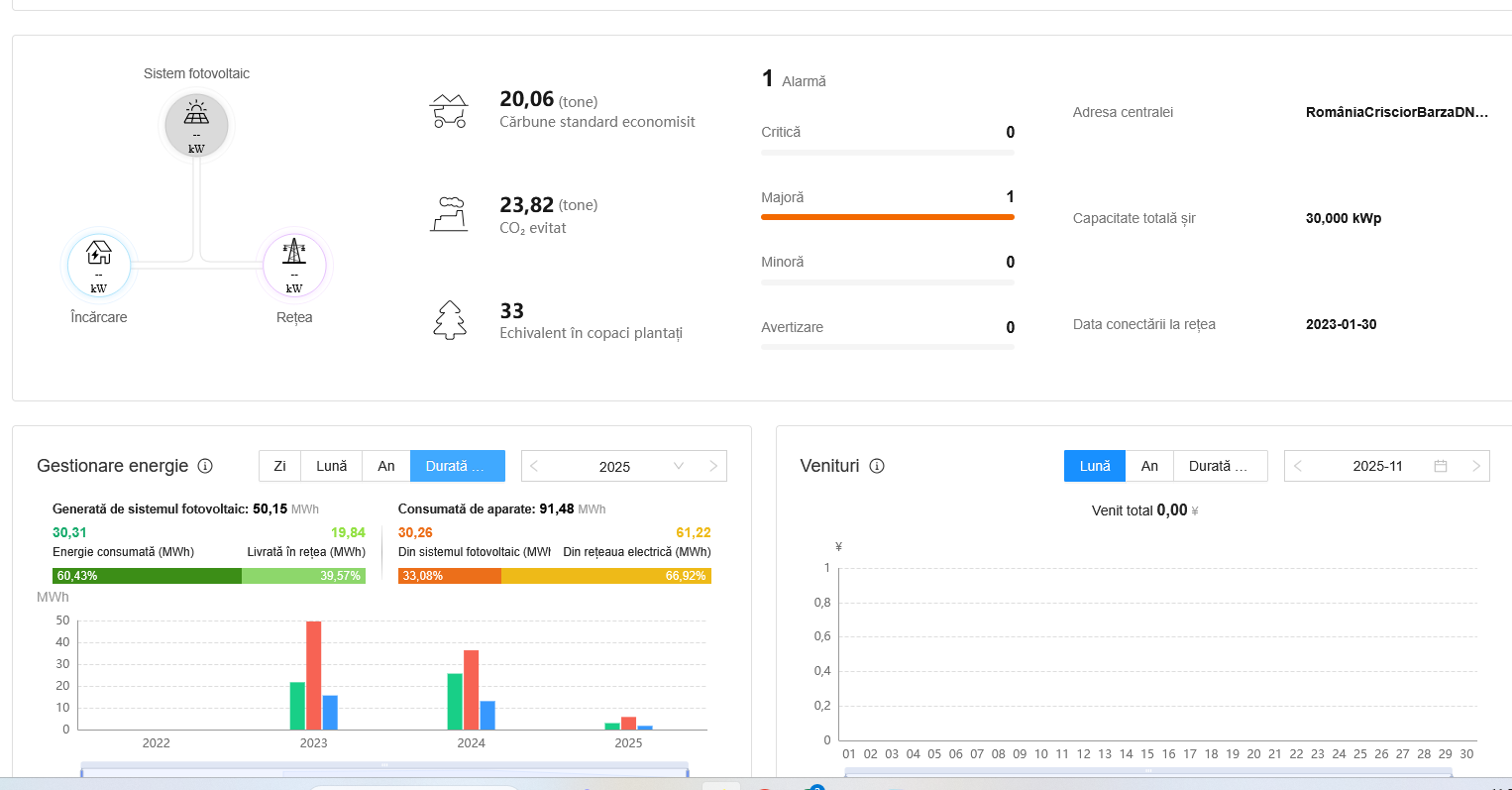Expand the 2025 year dropdown

point(679,466)
